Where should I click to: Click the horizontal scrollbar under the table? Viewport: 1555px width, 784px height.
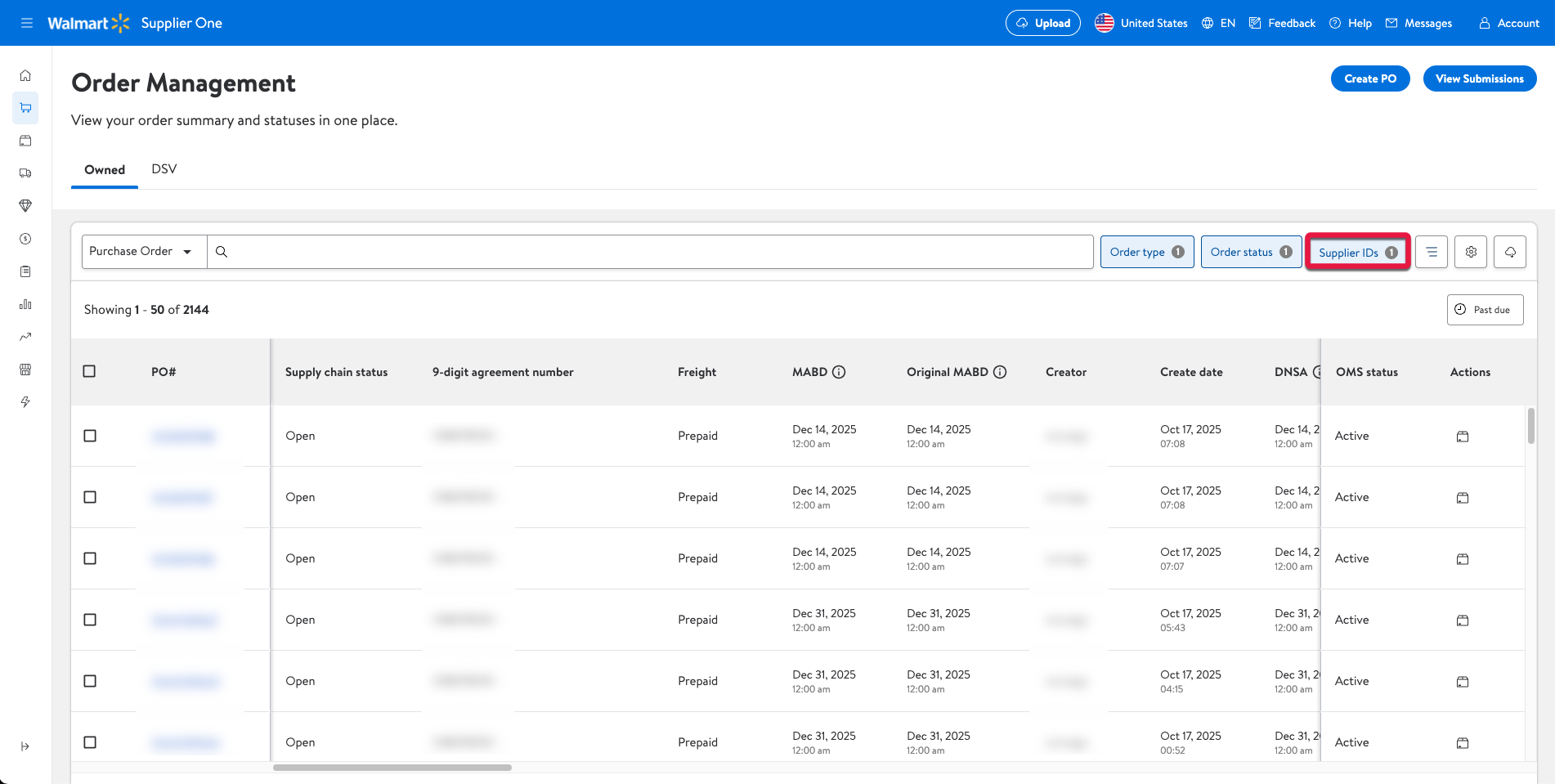pos(392,768)
